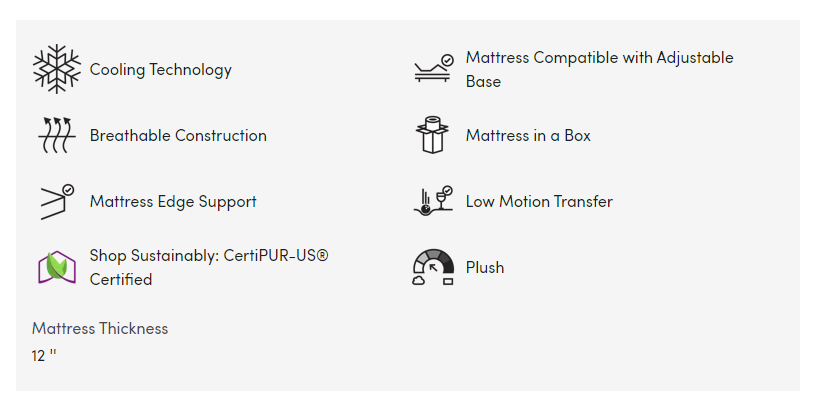Click the adjustable base bed icon
This screenshot has height=407, width=821.
point(433,69)
